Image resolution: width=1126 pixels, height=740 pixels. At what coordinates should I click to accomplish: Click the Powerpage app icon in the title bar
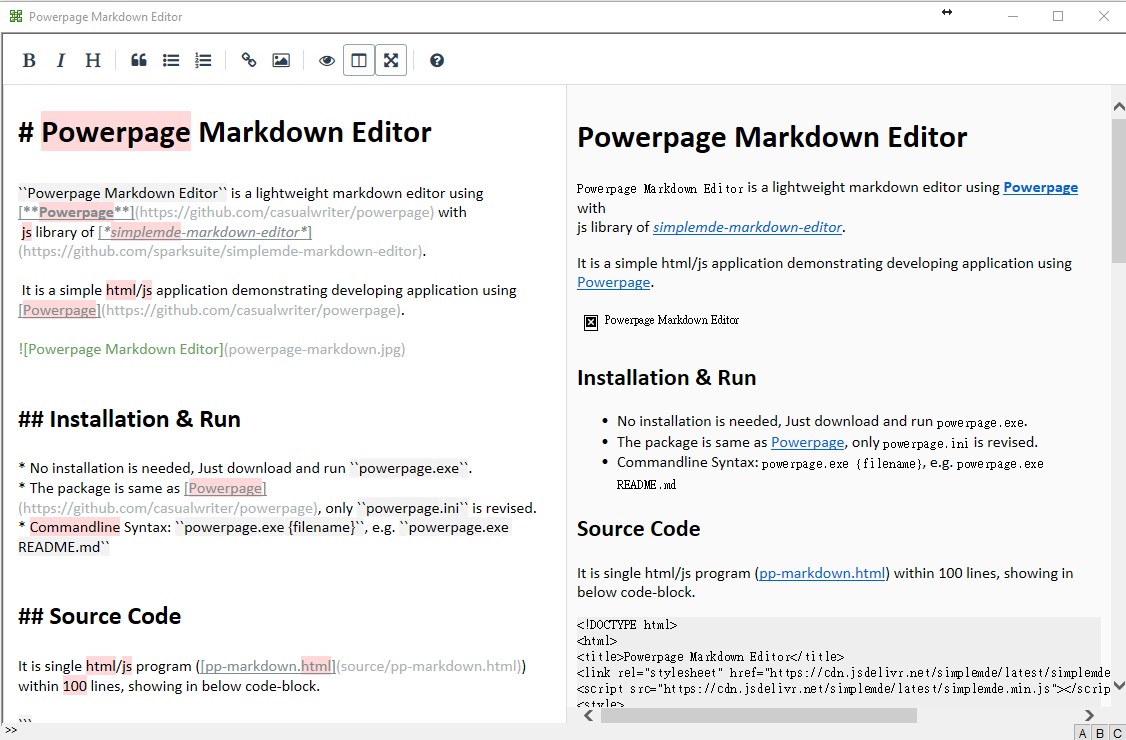click(18, 16)
